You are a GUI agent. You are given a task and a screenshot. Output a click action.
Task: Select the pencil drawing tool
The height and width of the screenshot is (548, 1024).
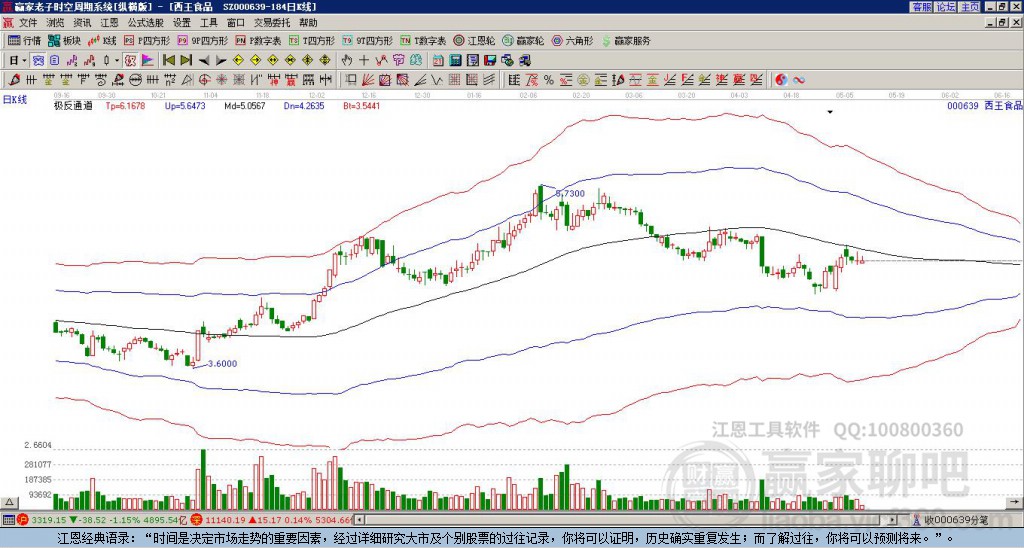[13, 80]
